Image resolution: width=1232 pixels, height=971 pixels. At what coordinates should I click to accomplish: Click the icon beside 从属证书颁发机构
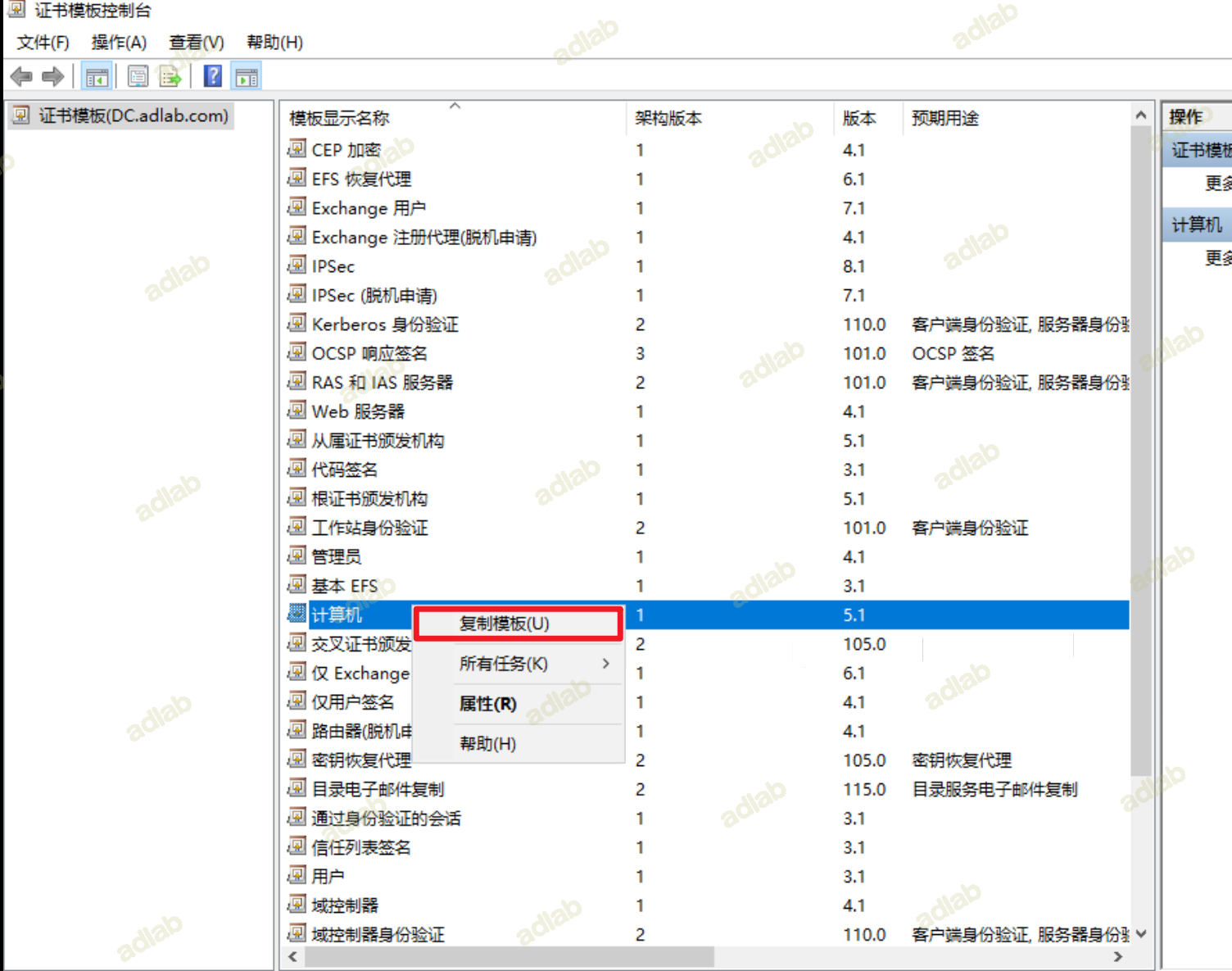(x=297, y=440)
